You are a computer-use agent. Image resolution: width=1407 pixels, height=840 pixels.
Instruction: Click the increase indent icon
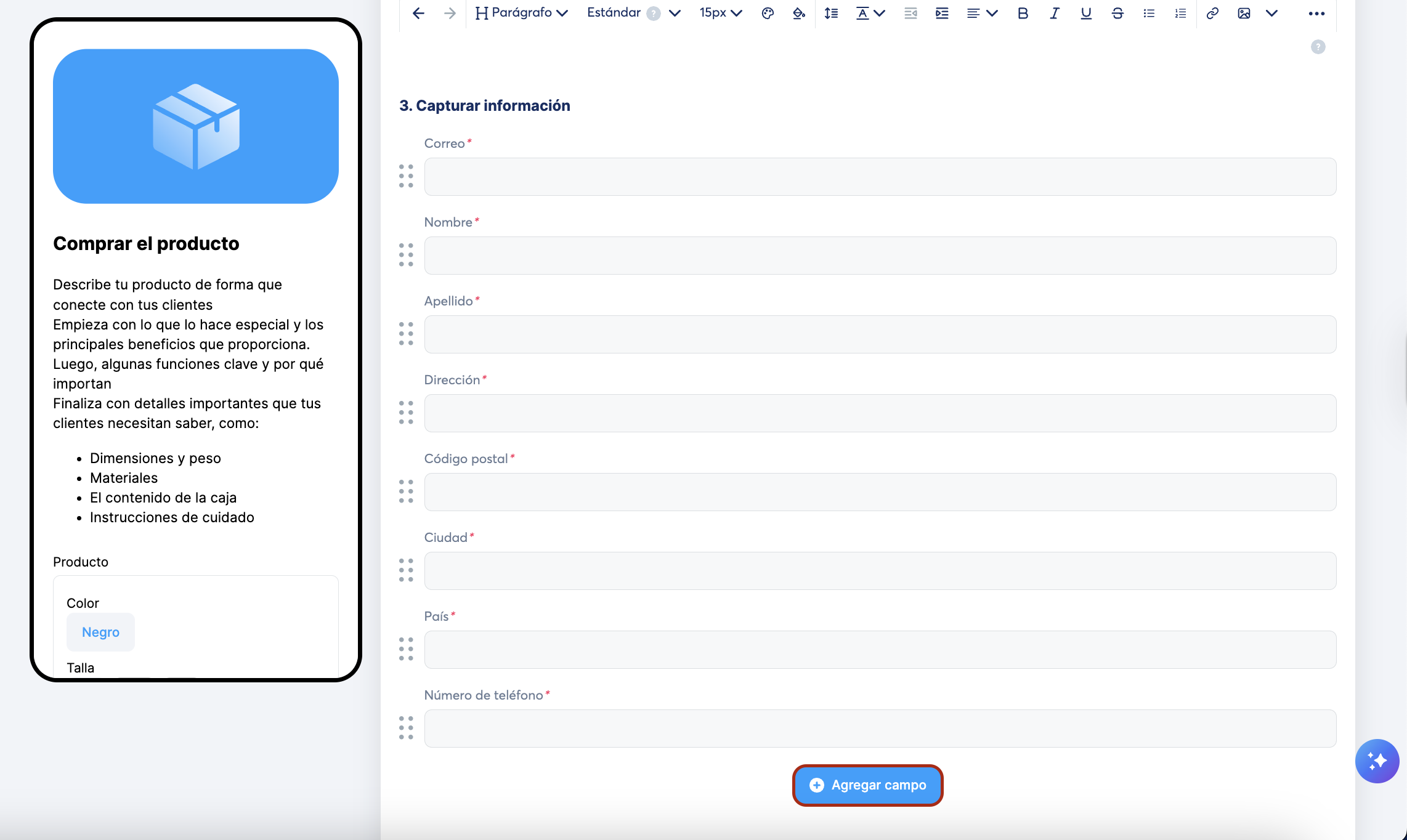pos(942,13)
